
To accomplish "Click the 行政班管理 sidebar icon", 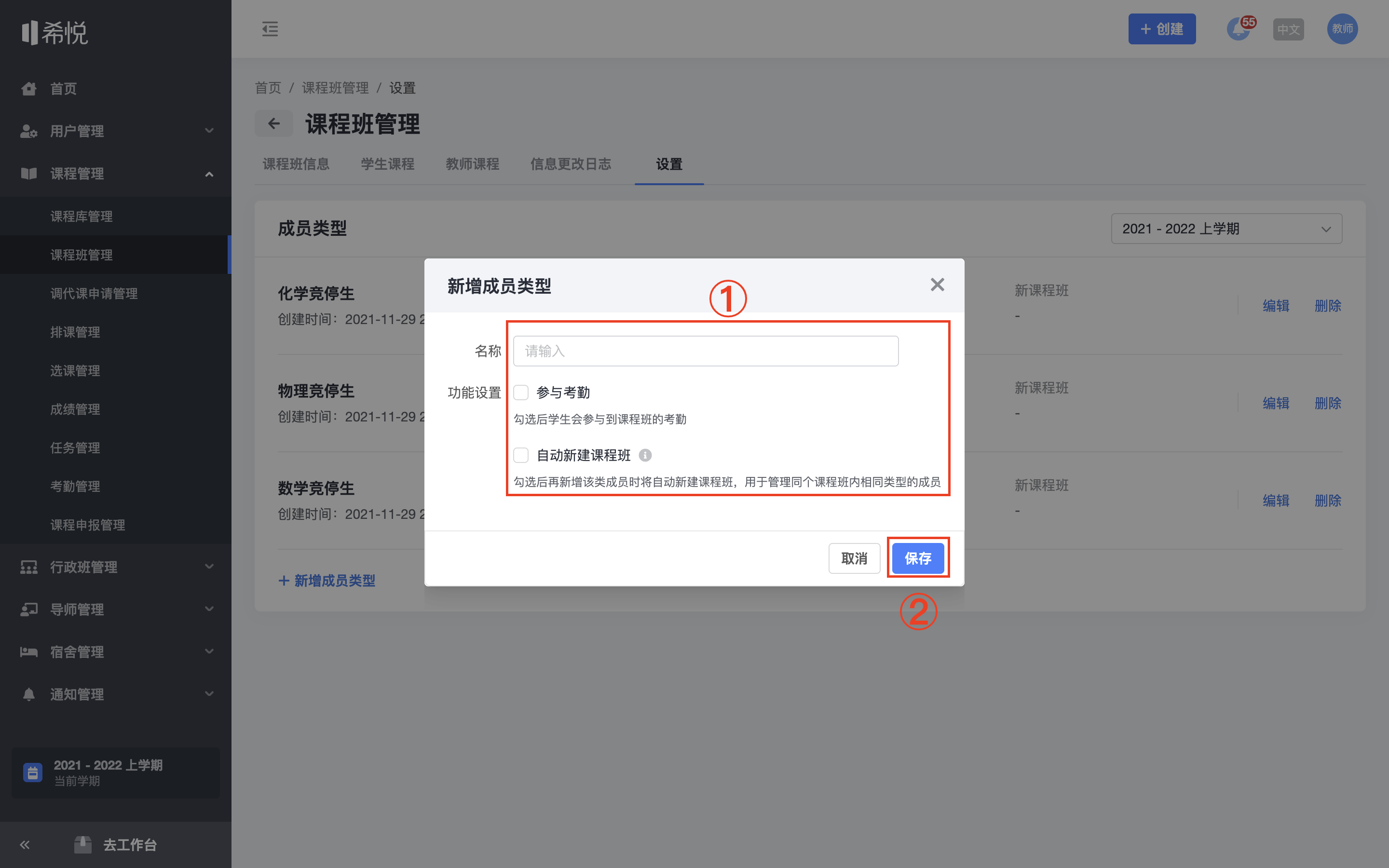I will point(29,567).
